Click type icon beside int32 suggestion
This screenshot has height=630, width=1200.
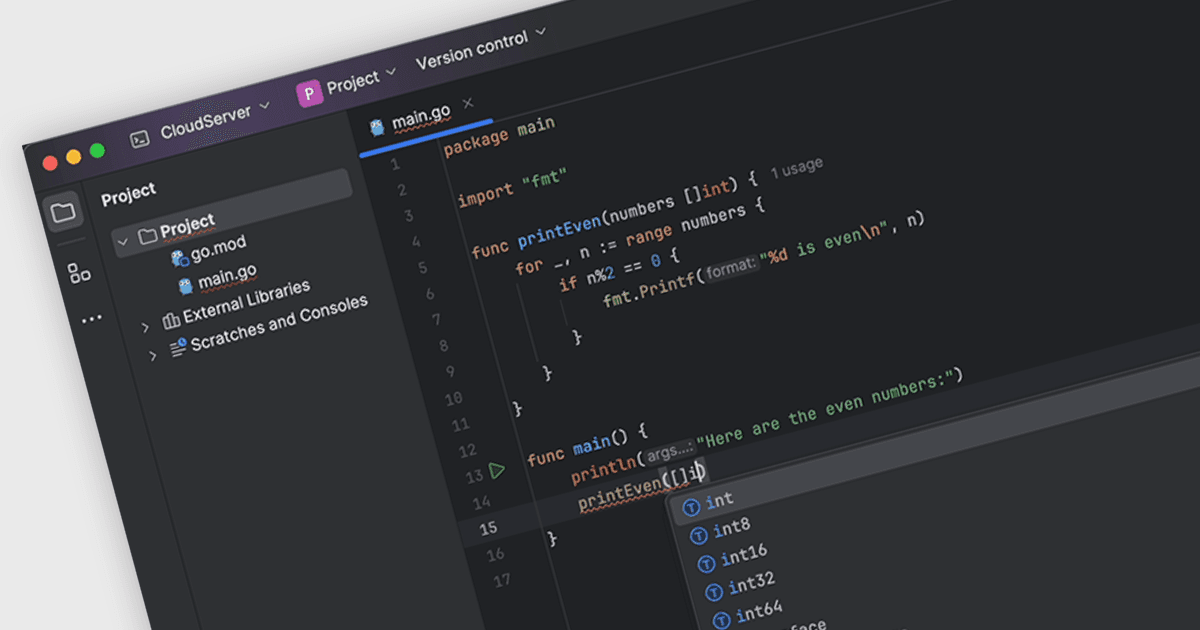714,590
